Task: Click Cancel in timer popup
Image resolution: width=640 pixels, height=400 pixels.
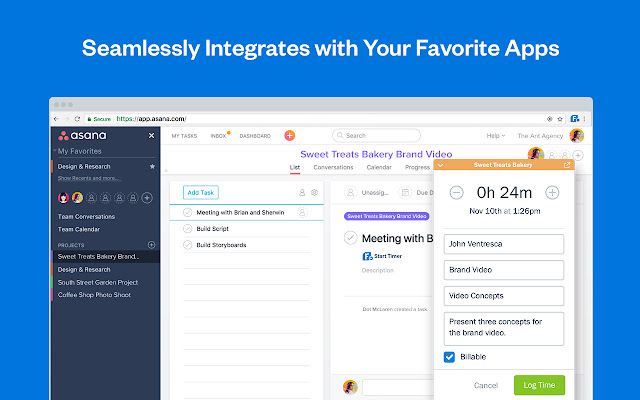Action: [x=486, y=385]
